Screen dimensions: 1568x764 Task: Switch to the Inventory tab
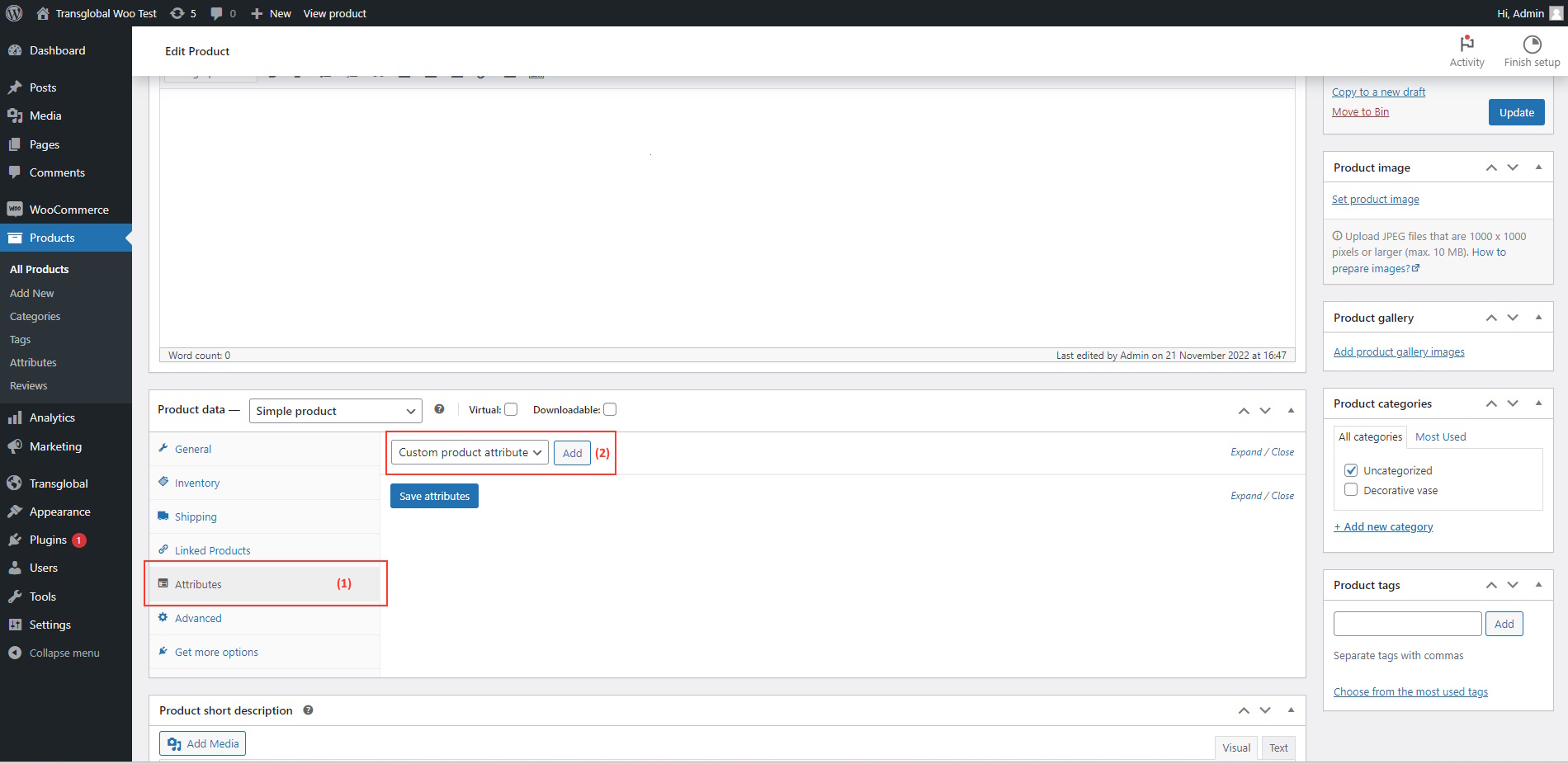pos(196,483)
